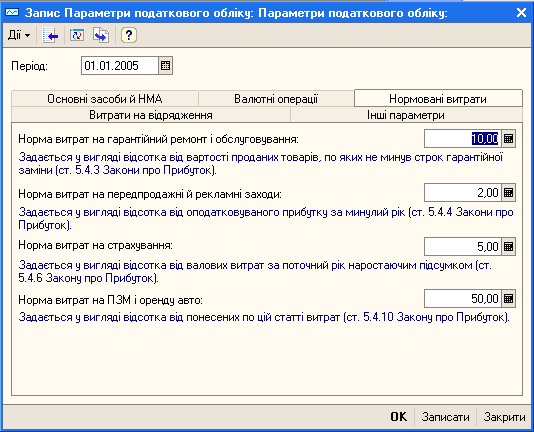Open calculator for ПЗМ і оренду авто field

coord(508,299)
